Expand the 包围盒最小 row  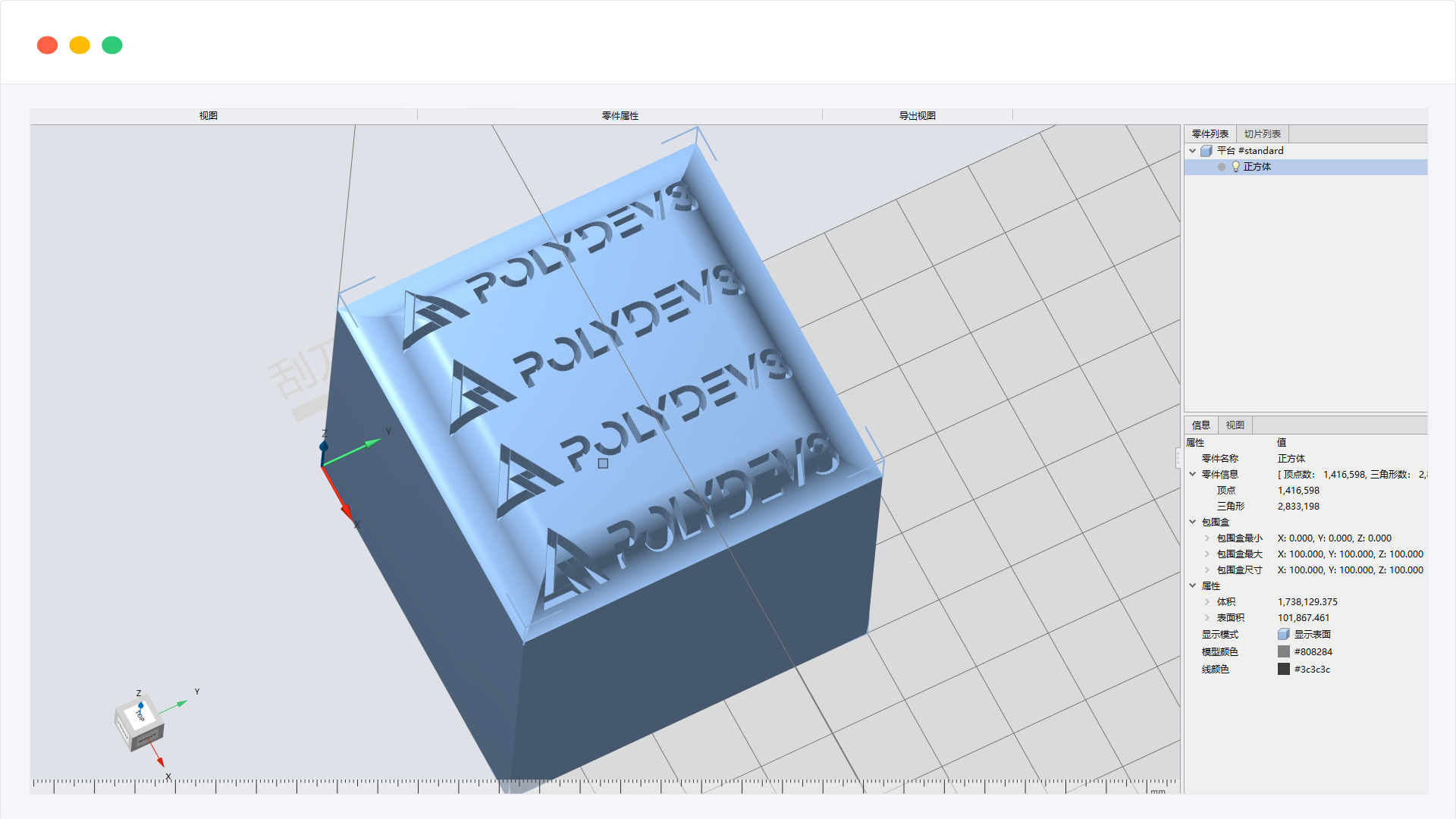(1207, 538)
